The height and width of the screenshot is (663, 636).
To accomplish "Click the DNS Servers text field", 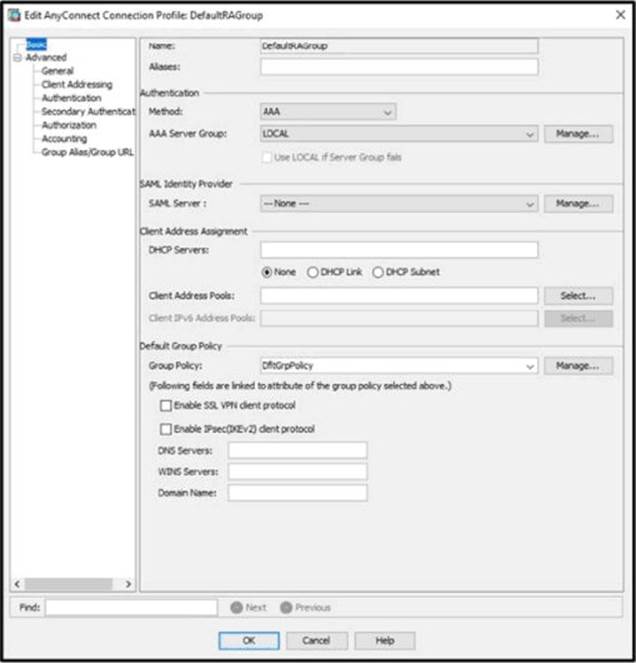I will [x=297, y=450].
